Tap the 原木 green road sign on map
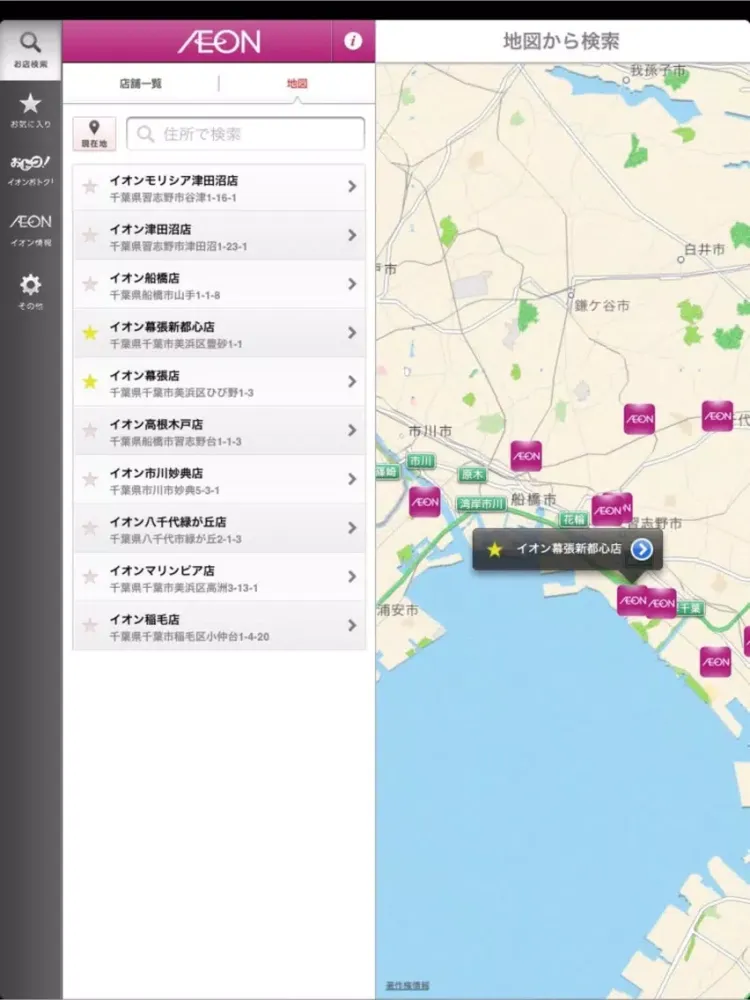The width and height of the screenshot is (750, 1000). (x=473, y=474)
